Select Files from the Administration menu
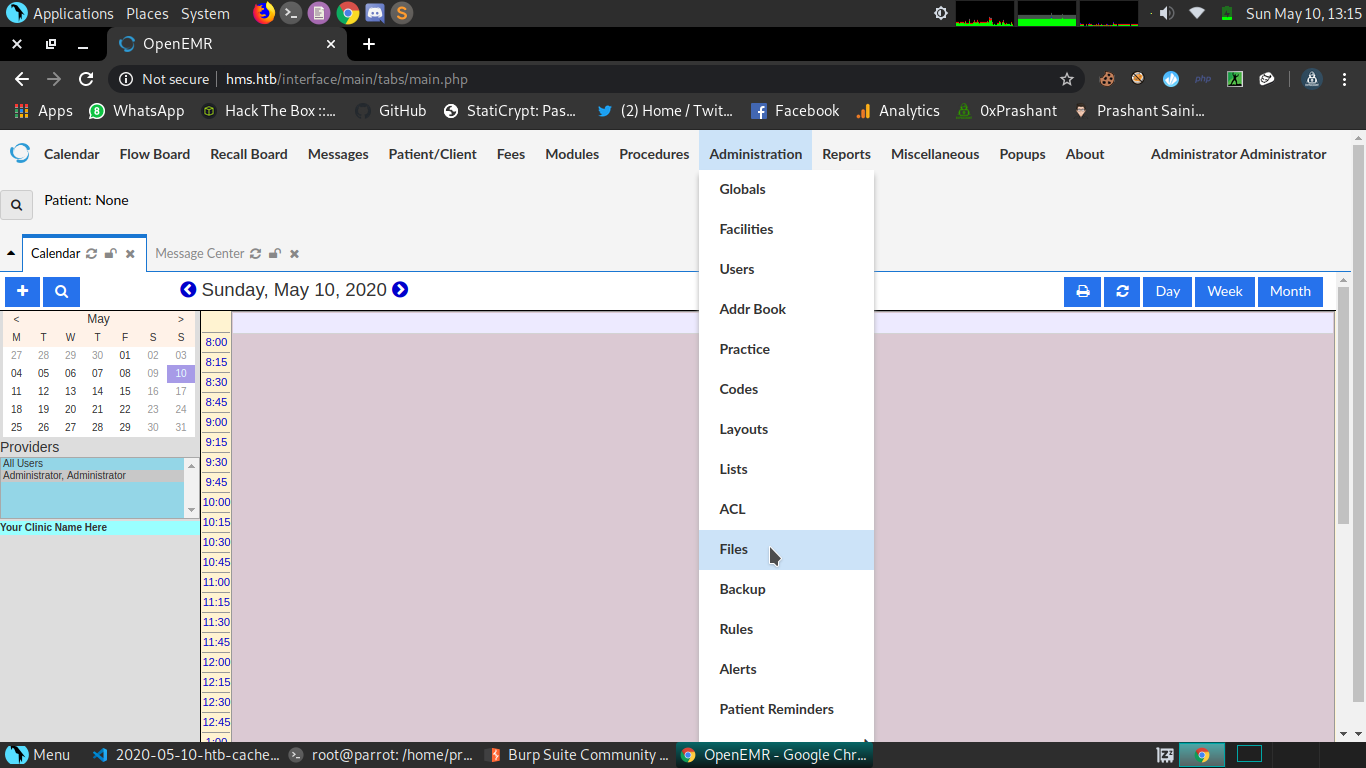1366x768 pixels. point(734,549)
